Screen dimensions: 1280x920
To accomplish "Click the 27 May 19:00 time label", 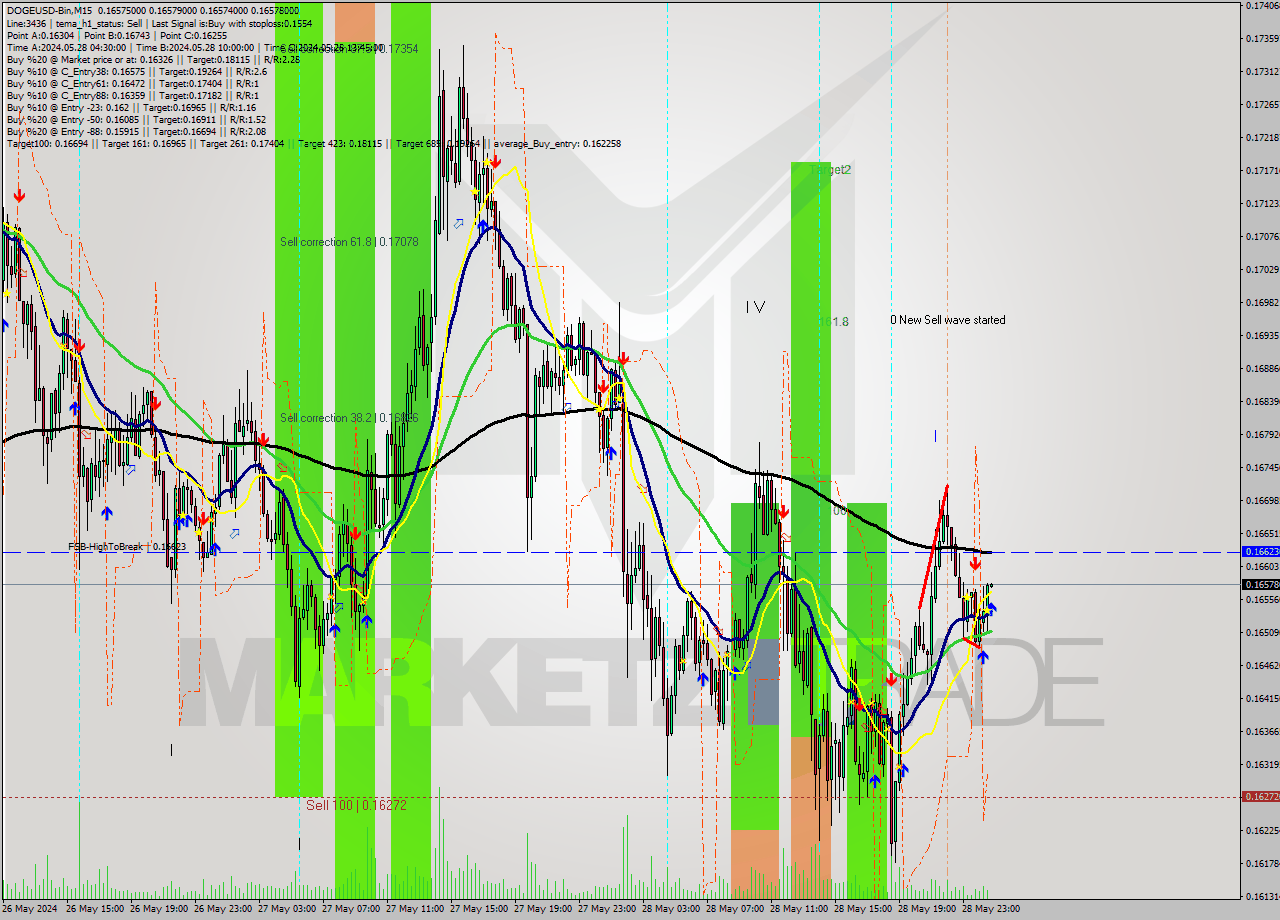I will pos(544,909).
